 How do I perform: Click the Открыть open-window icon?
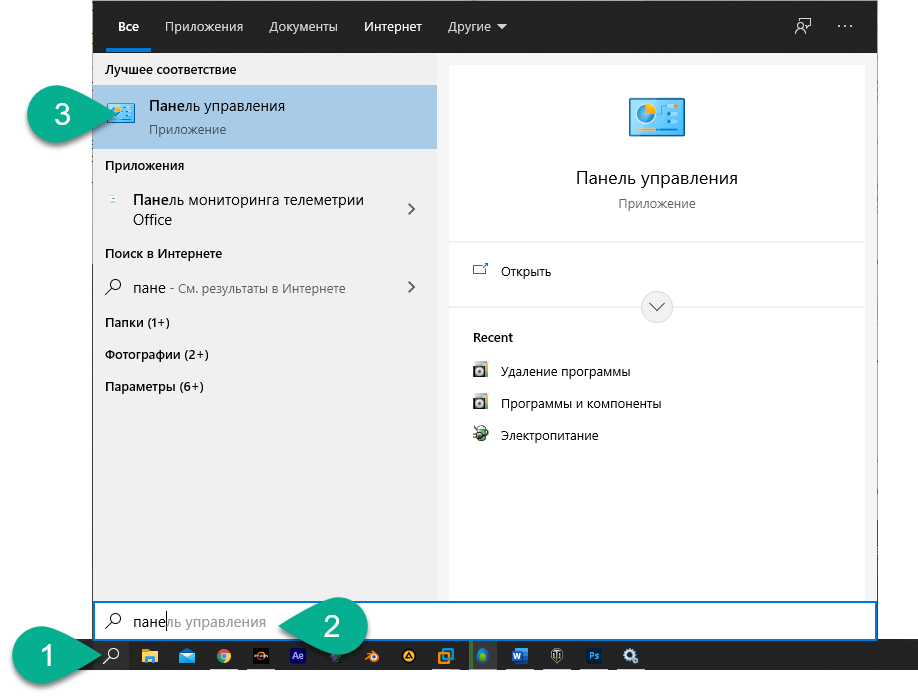point(480,269)
